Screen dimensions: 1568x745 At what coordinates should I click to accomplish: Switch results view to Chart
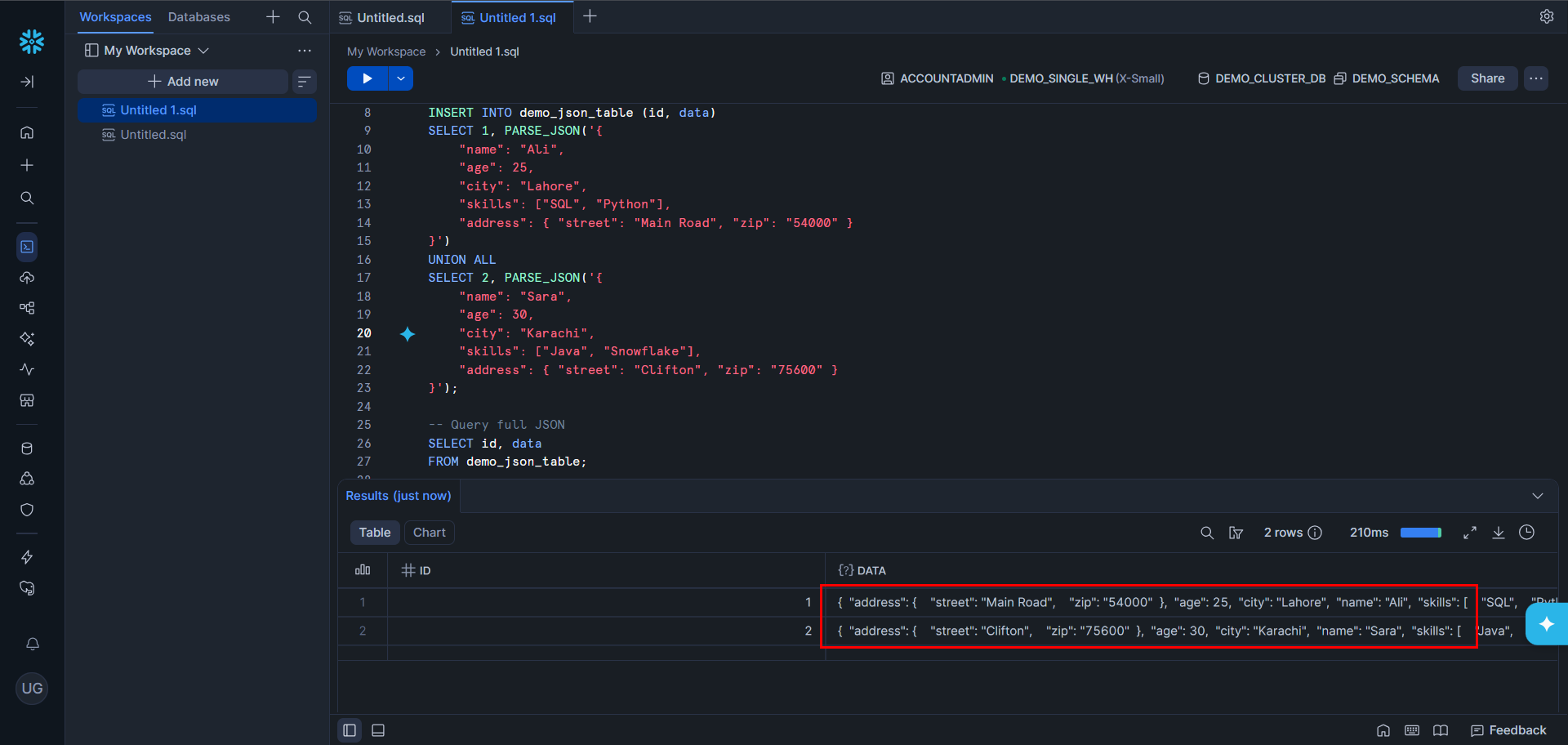[430, 533]
